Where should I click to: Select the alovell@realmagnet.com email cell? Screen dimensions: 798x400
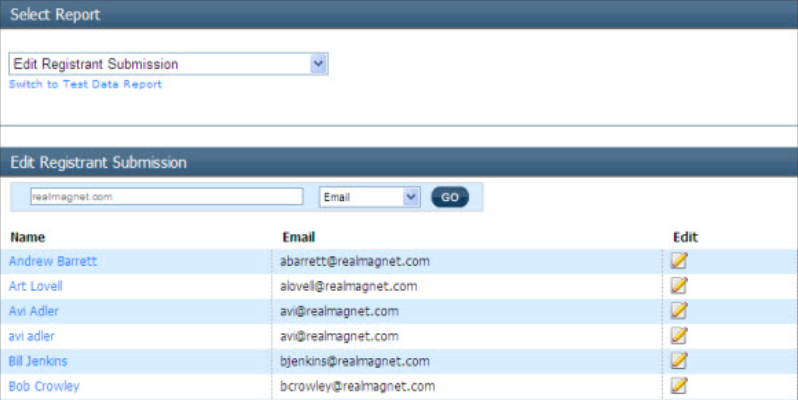(349, 286)
